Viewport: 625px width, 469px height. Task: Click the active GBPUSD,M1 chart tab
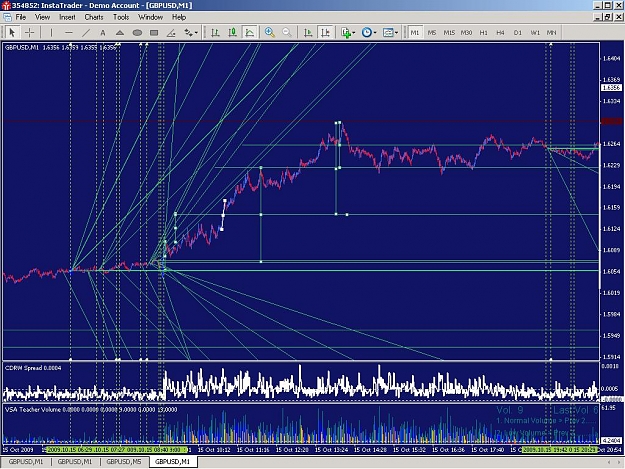[x=172, y=462]
